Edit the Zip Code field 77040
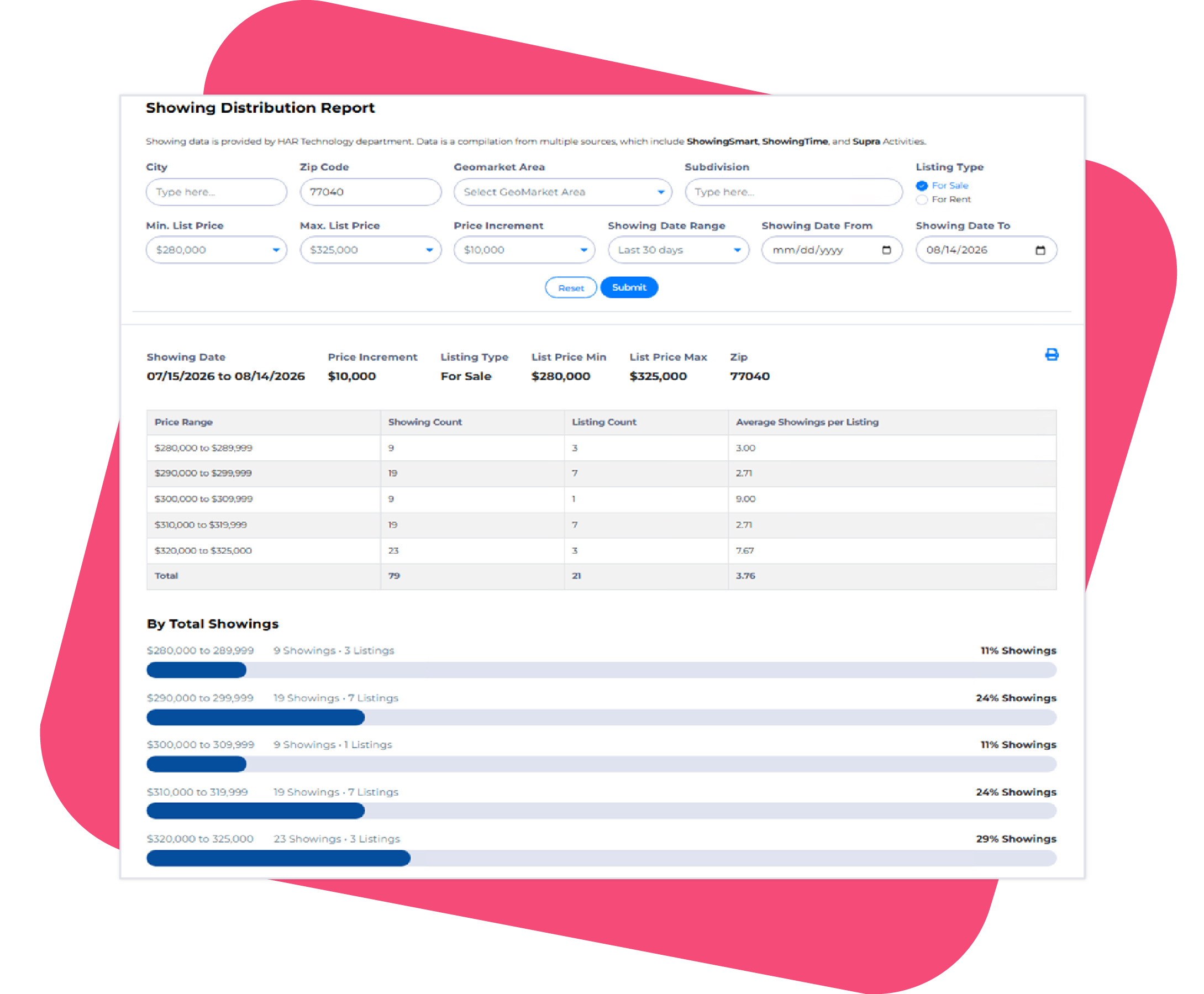Screen dimensions: 1204x994 tap(370, 192)
